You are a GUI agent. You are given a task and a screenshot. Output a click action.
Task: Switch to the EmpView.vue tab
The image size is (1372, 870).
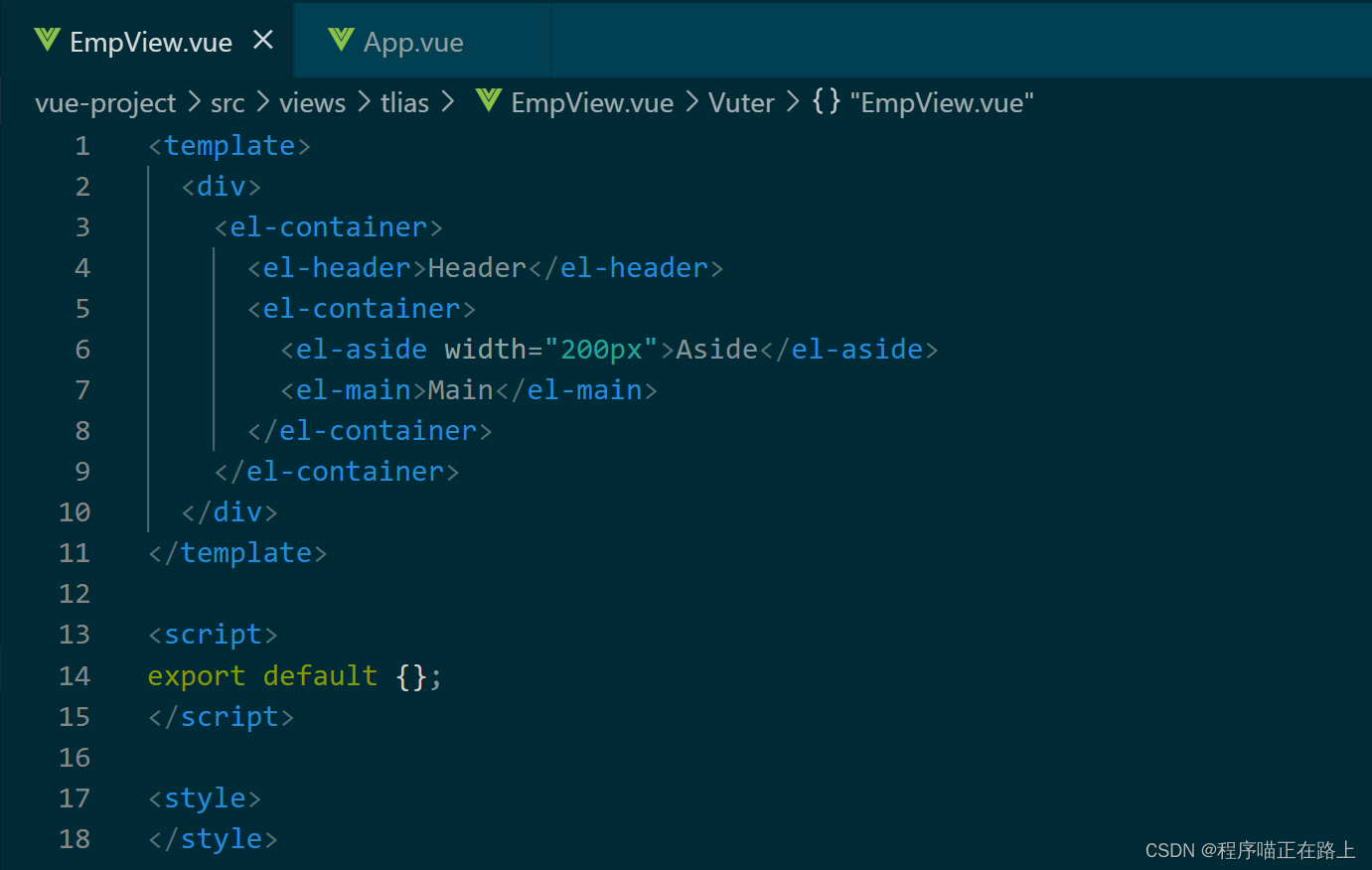[x=147, y=42]
